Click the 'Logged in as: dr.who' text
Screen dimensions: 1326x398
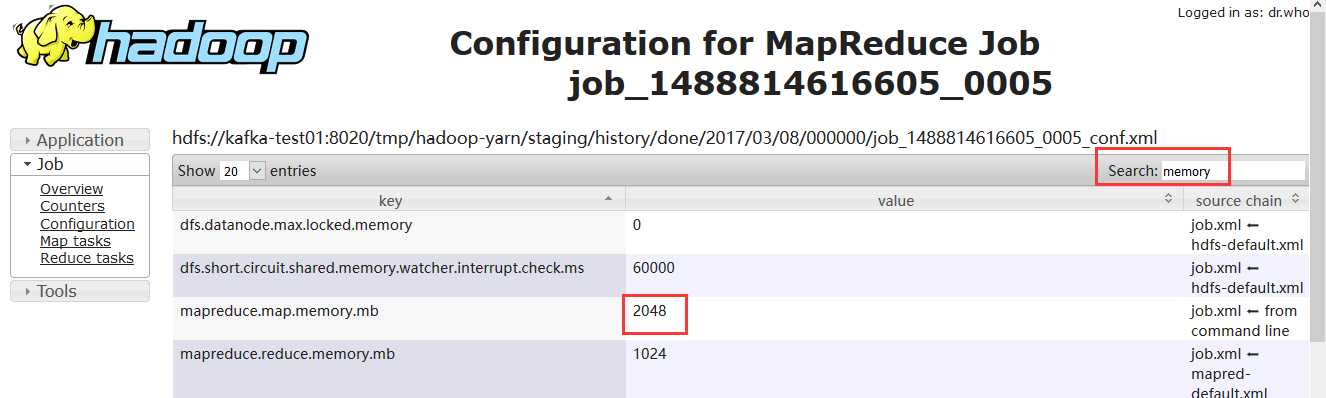point(1243,12)
